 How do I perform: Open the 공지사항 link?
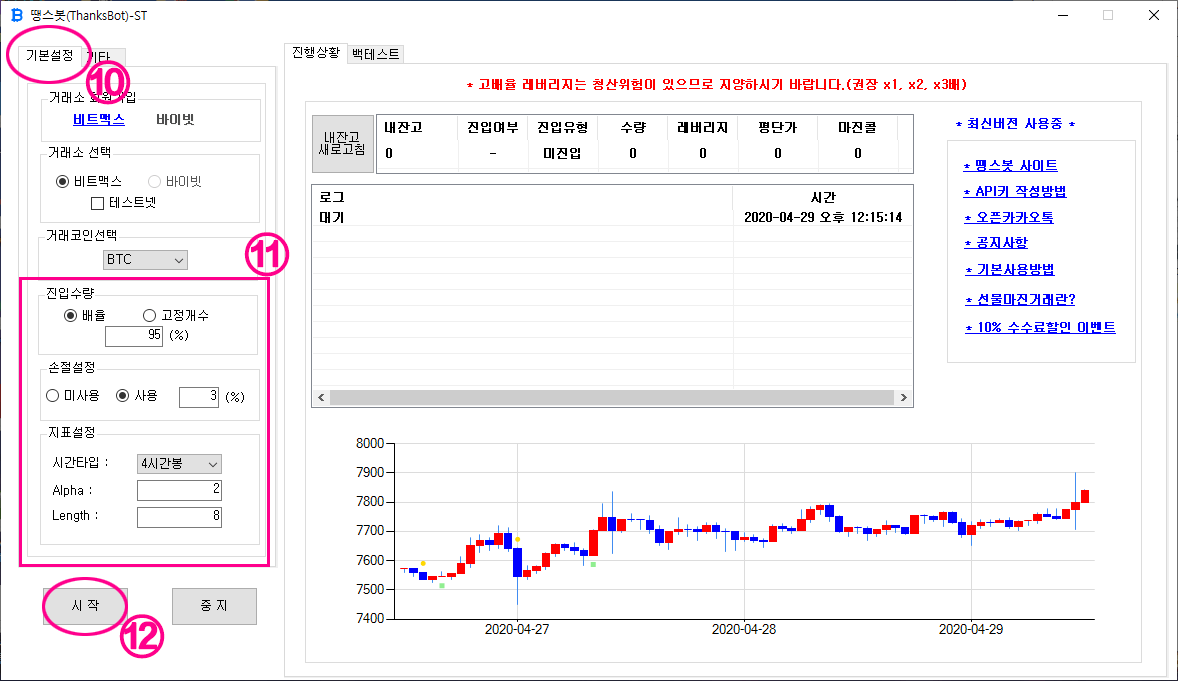pos(996,243)
